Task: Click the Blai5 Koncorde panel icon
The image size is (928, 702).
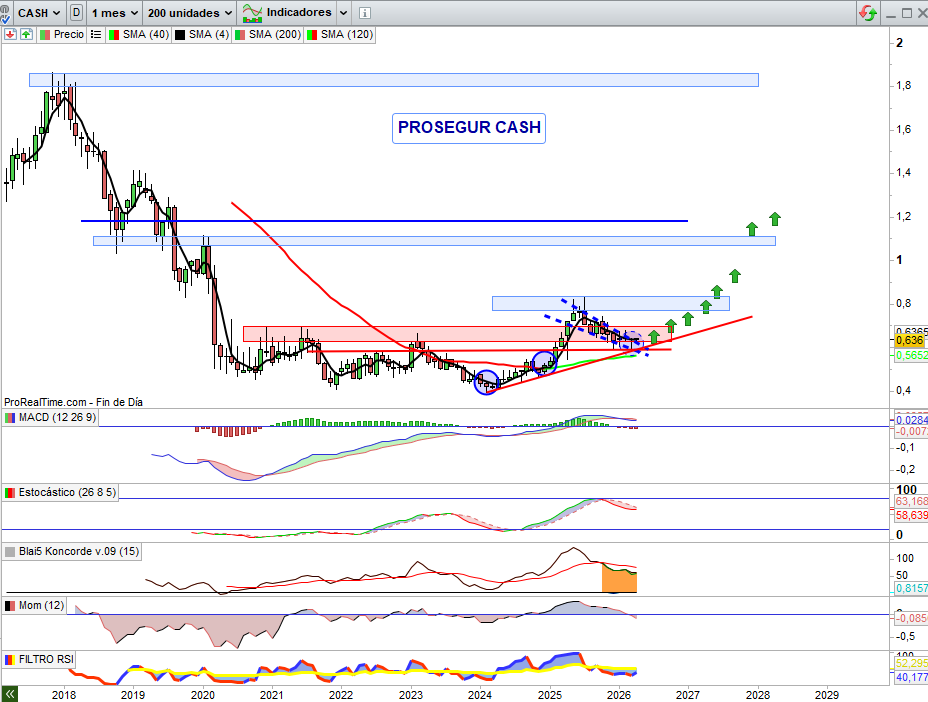Action: tap(10, 552)
